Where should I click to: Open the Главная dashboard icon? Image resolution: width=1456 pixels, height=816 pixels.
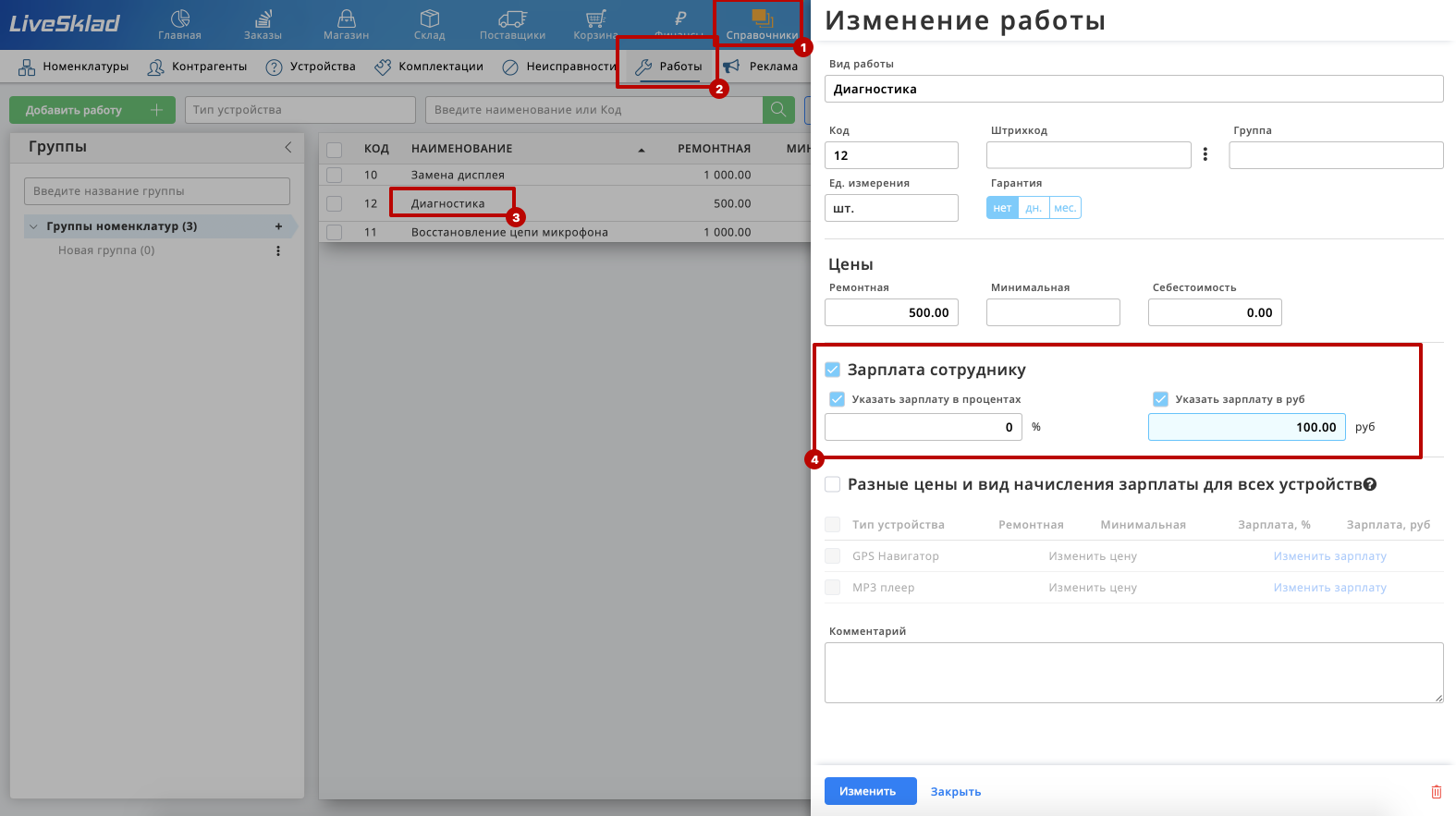click(x=179, y=18)
